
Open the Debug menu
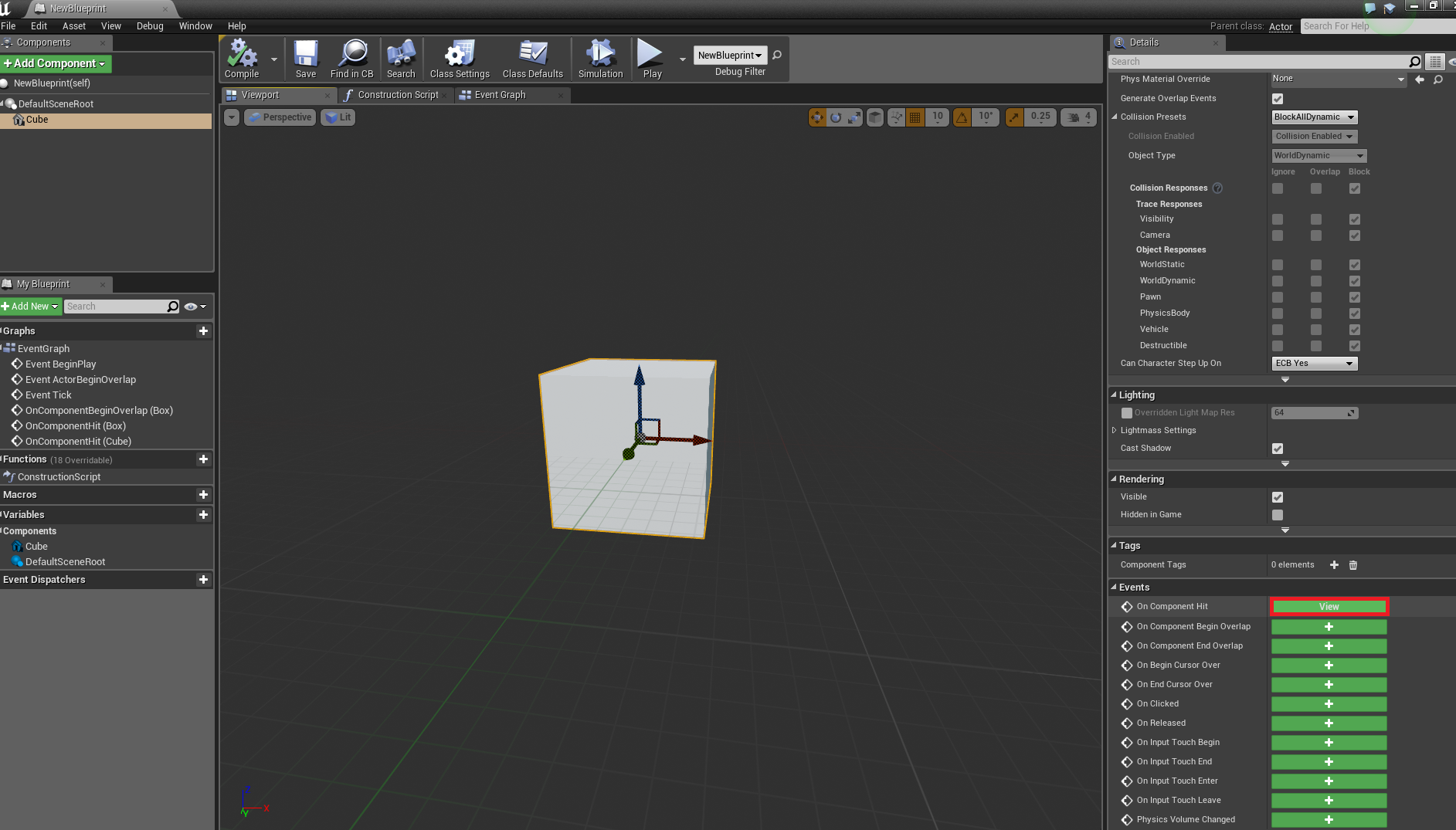pos(150,26)
